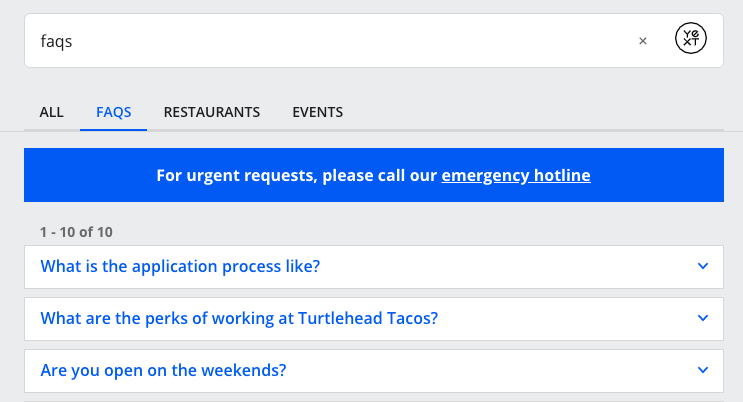This screenshot has height=402, width=743.
Task: Expand the Turtlehead Tacos perks chevron
Action: 703,318
